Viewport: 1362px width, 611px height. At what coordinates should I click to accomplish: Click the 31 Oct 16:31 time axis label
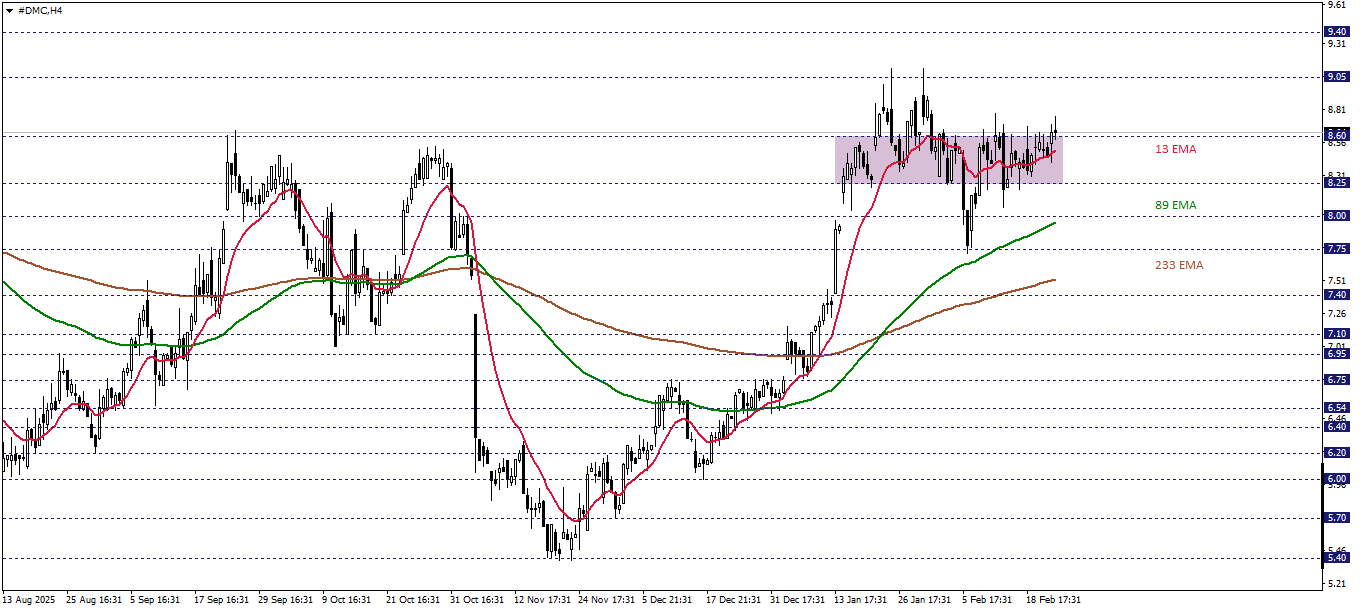click(479, 600)
